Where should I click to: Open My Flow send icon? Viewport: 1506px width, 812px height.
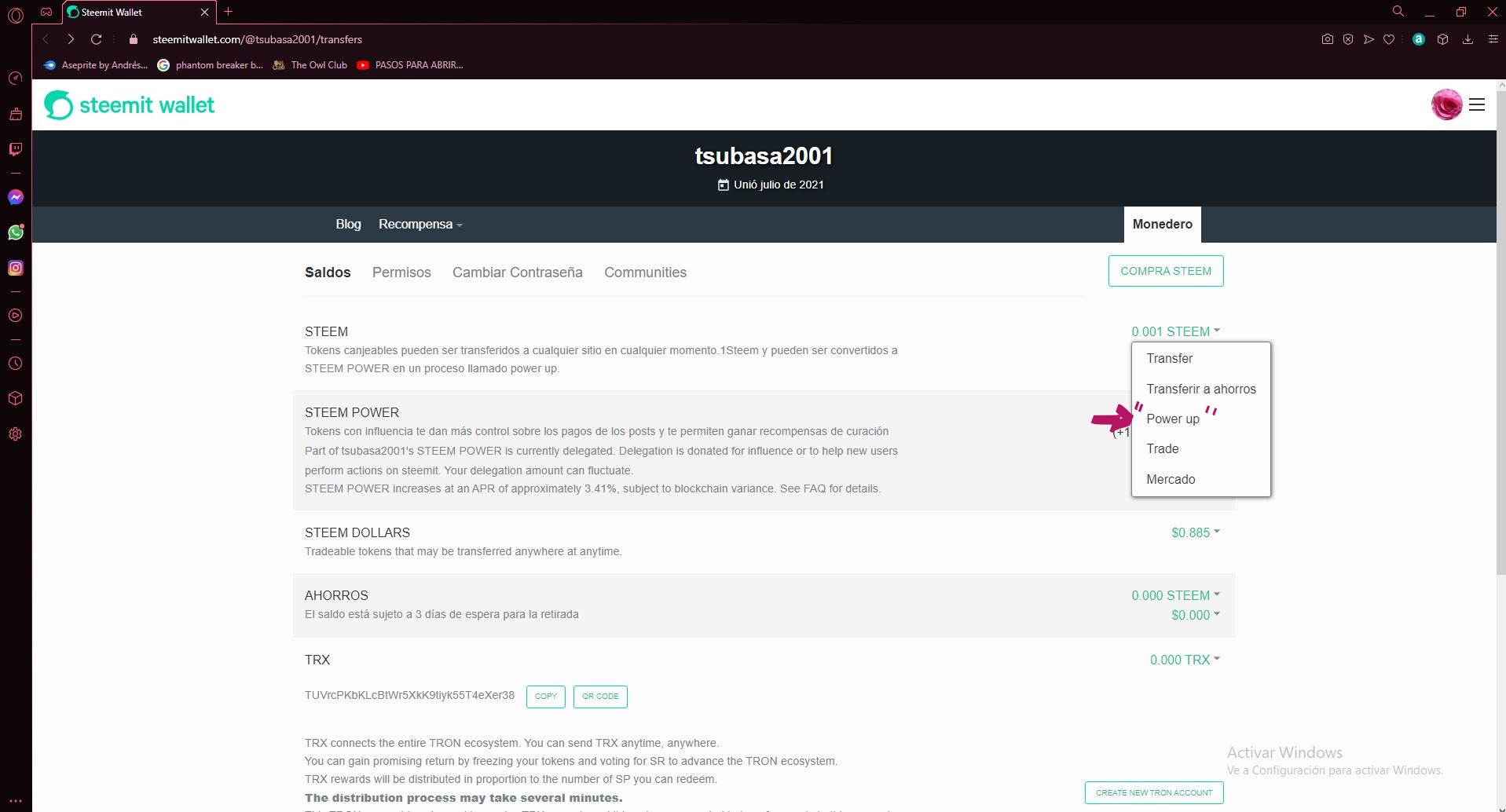coord(1369,39)
